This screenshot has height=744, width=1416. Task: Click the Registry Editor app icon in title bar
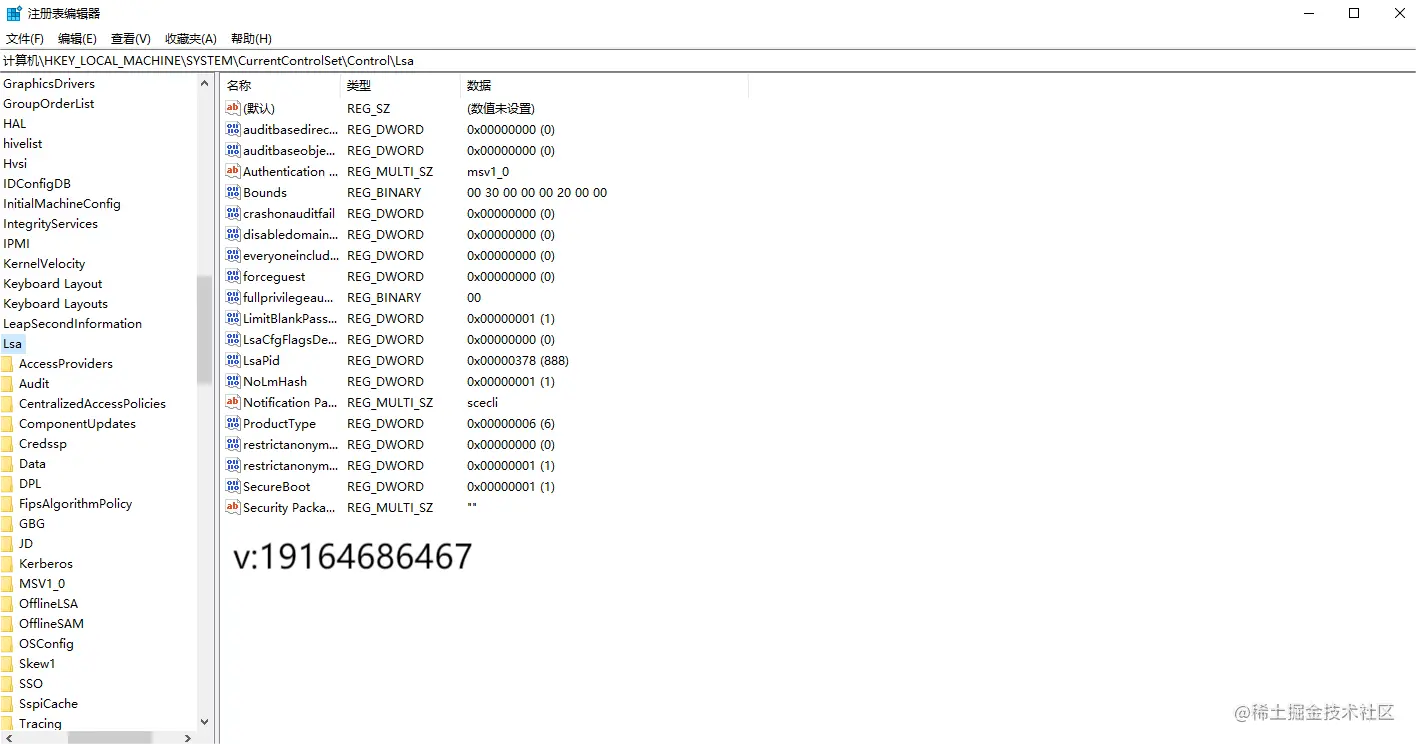coord(14,14)
